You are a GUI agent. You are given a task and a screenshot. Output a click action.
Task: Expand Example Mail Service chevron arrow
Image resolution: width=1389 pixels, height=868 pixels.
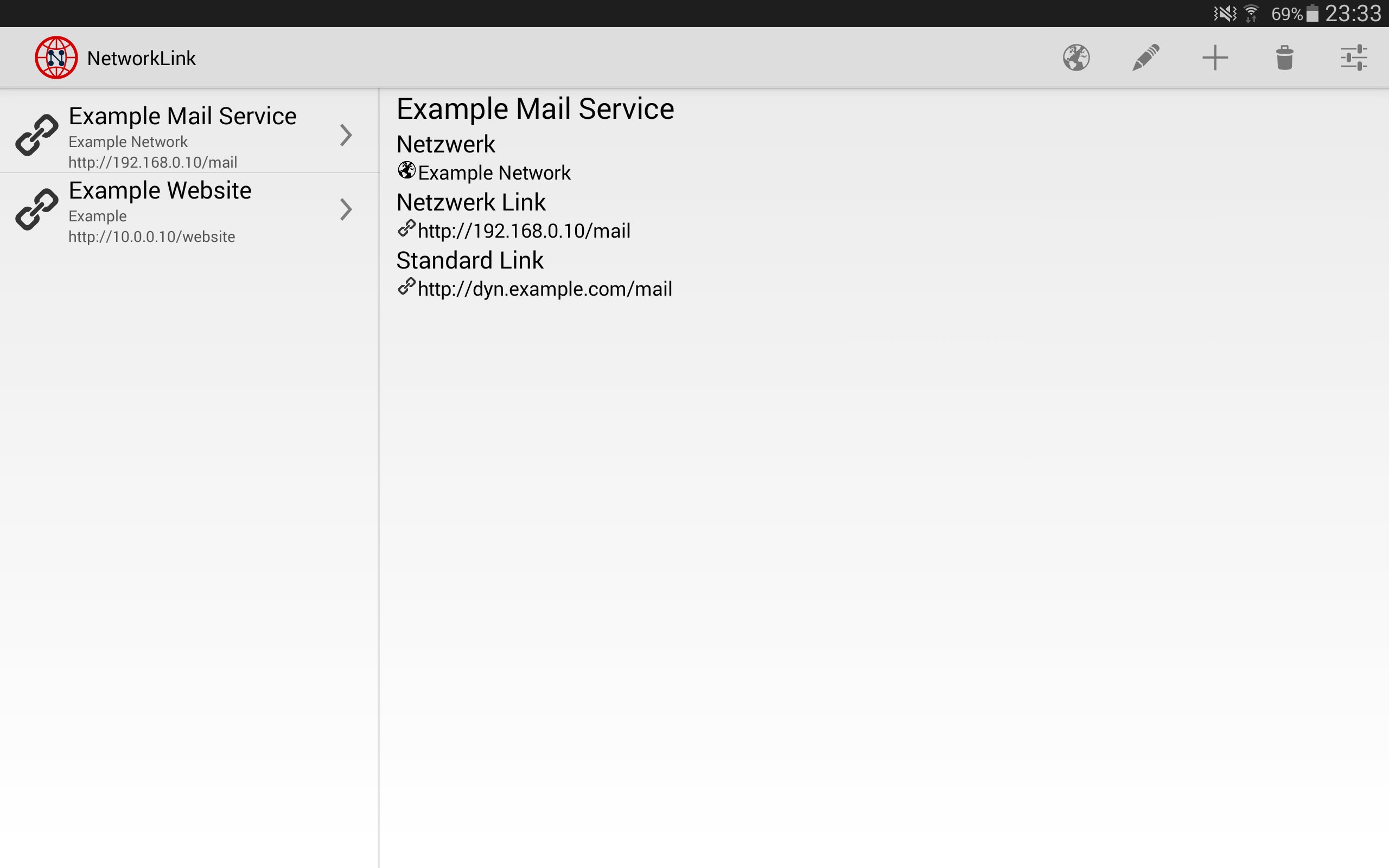(346, 136)
